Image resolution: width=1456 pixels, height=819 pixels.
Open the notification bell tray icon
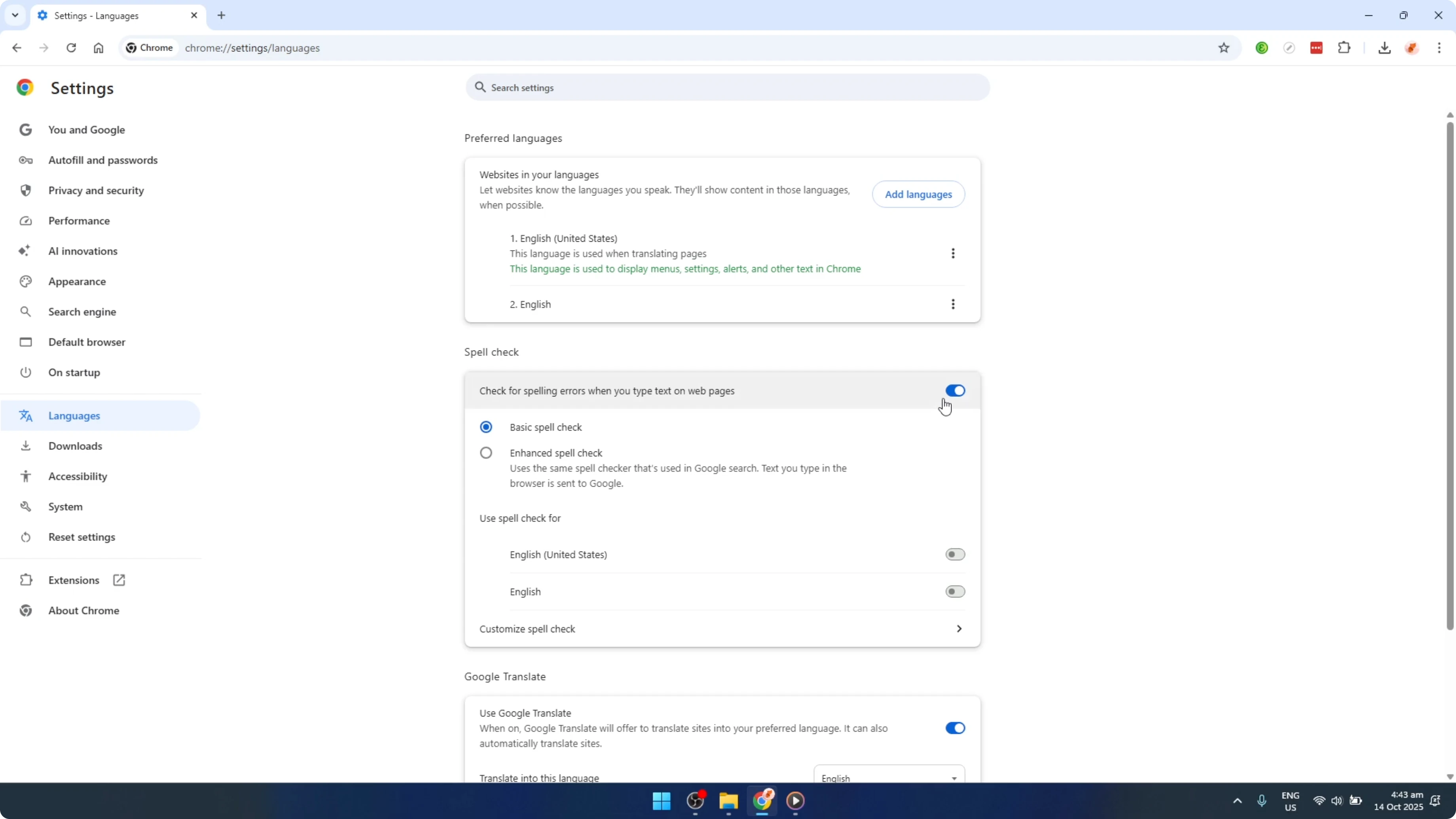(x=1435, y=801)
